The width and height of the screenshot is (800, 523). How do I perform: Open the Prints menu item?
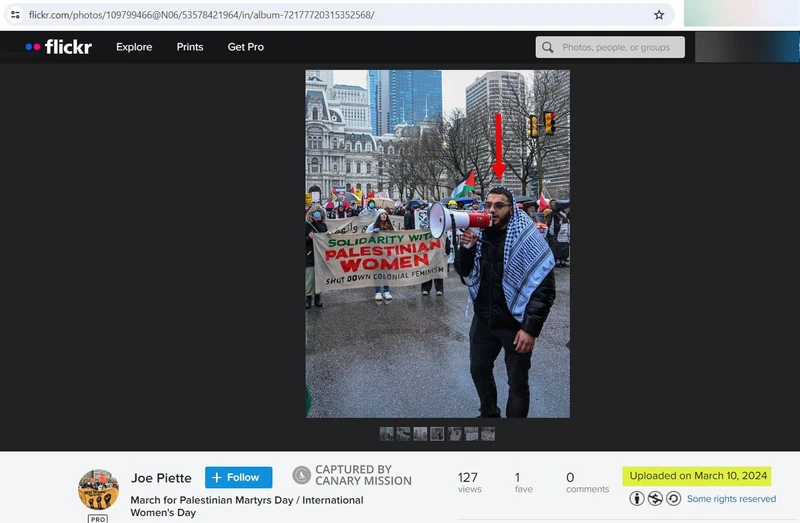point(190,47)
